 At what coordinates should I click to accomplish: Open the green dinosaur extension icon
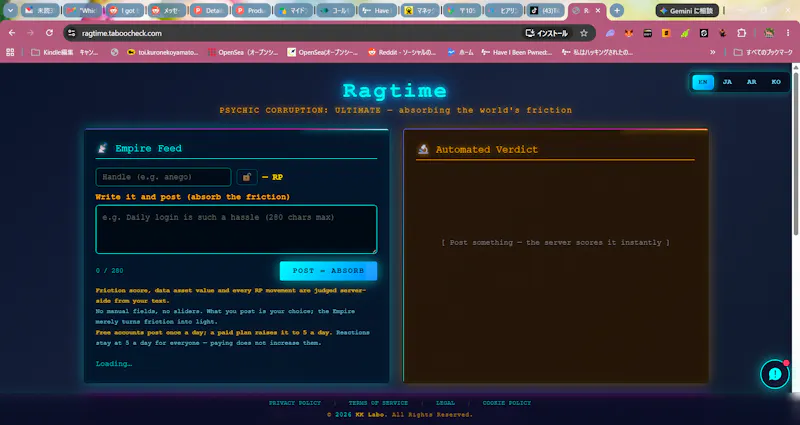pos(685,33)
